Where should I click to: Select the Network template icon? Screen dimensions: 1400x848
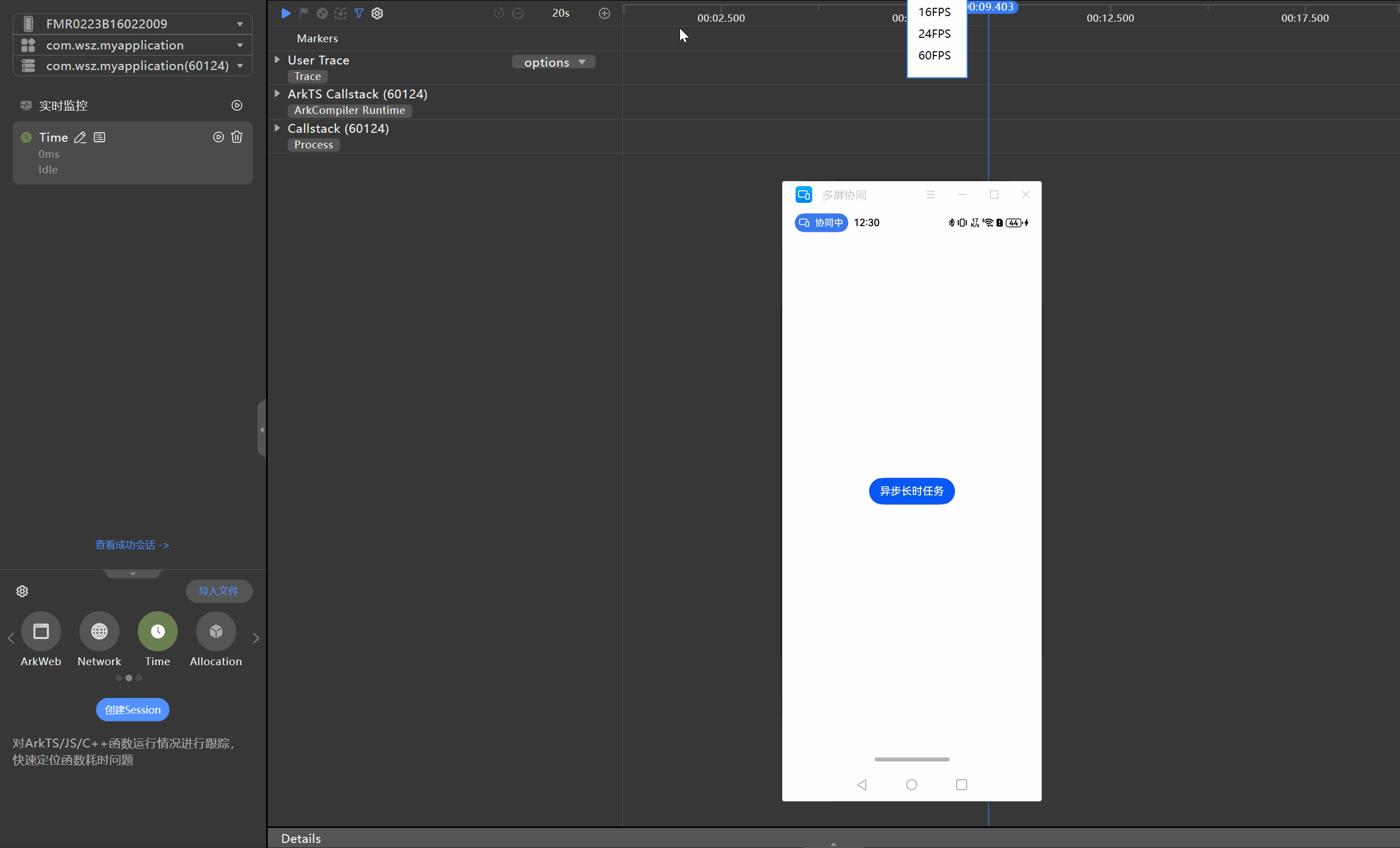click(x=99, y=631)
